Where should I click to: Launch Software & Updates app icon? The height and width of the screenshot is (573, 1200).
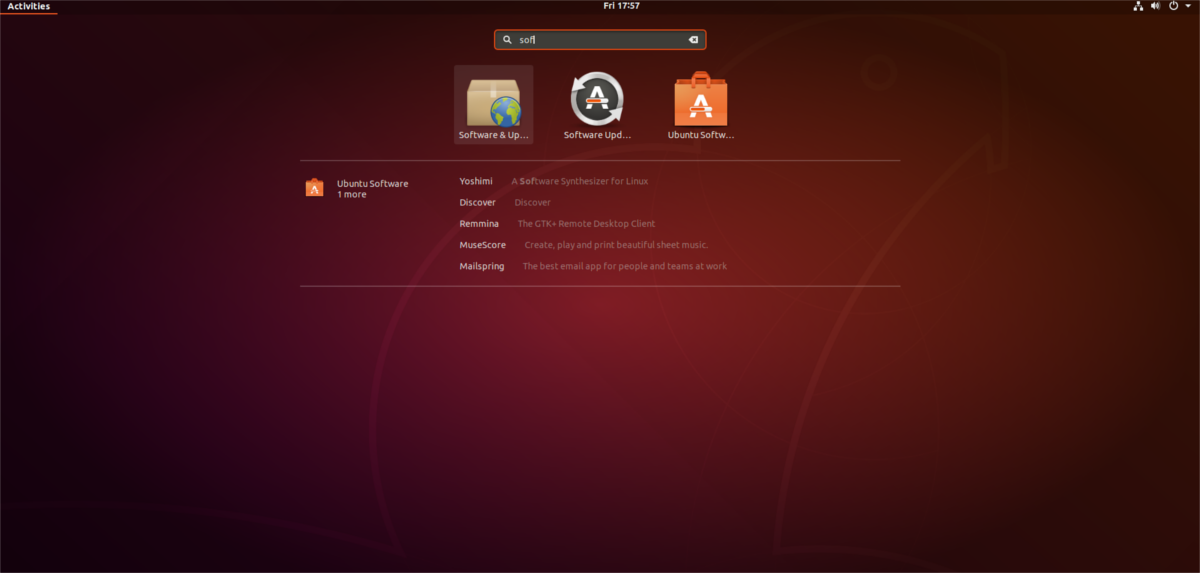click(493, 104)
